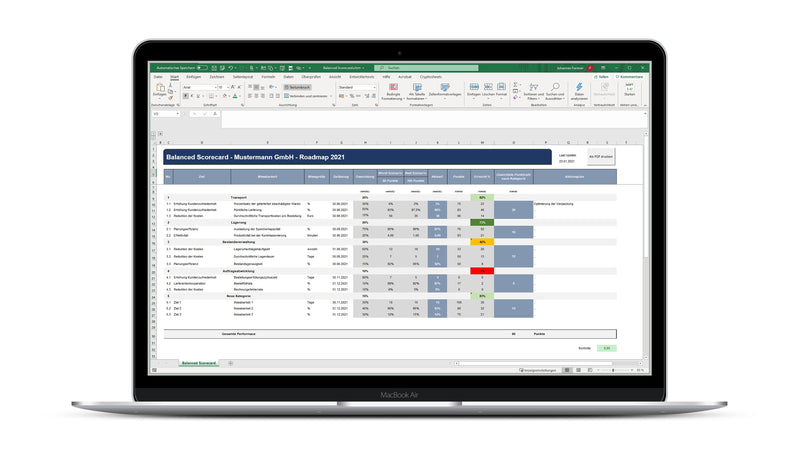Click Verbinden und zentrieren
800x450 pixels.
click(x=306, y=96)
